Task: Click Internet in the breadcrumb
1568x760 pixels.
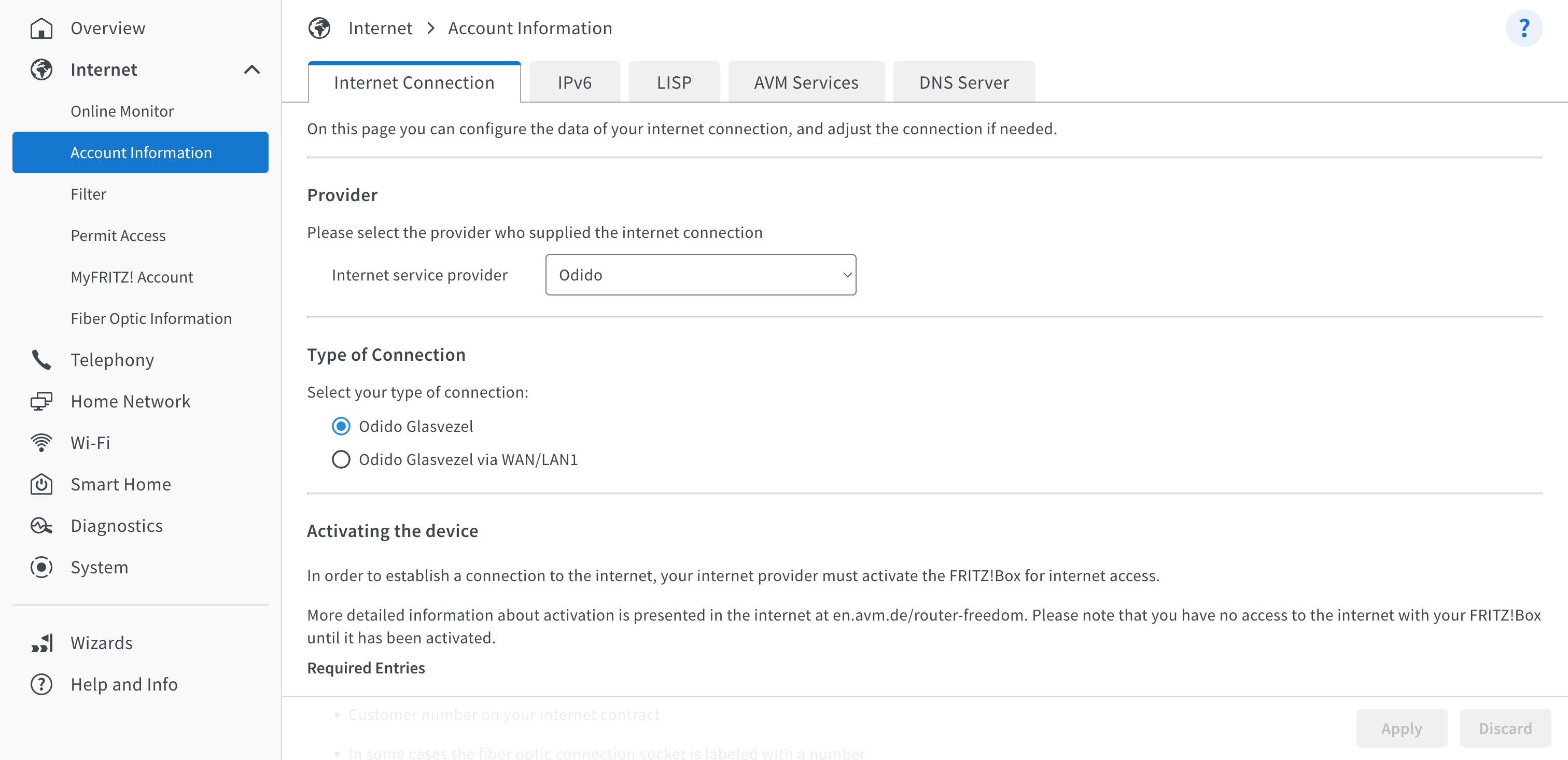Action: pos(380,28)
